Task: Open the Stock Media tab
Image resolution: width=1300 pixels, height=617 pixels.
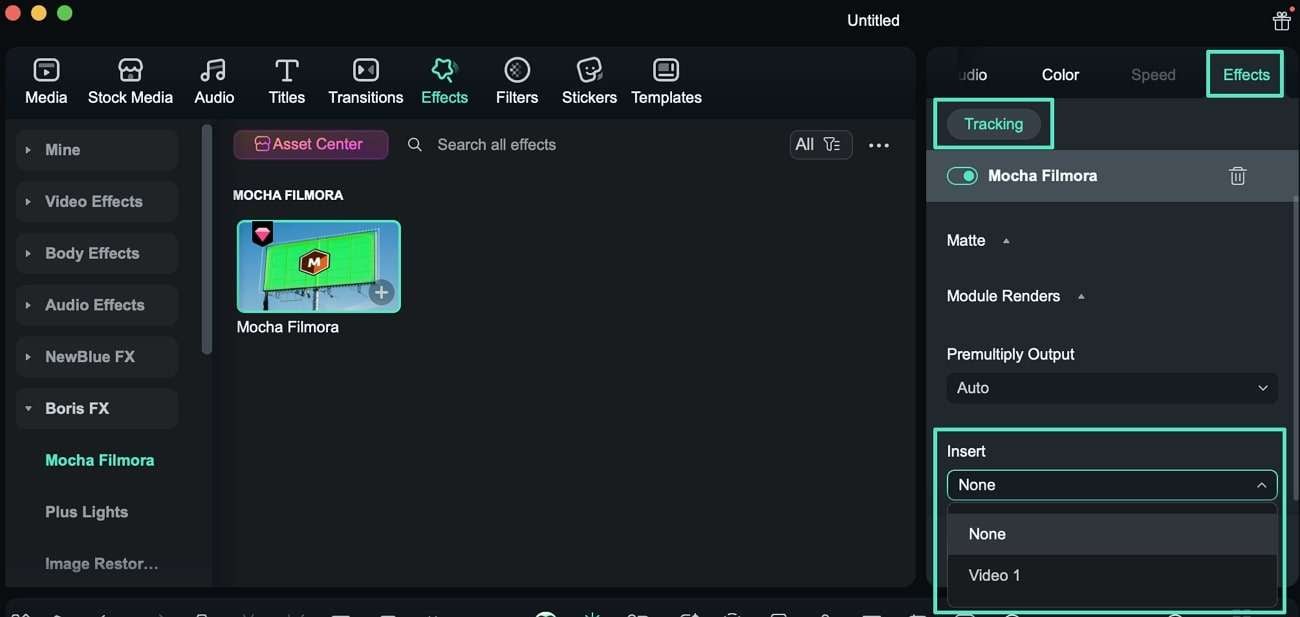Action: [x=130, y=82]
